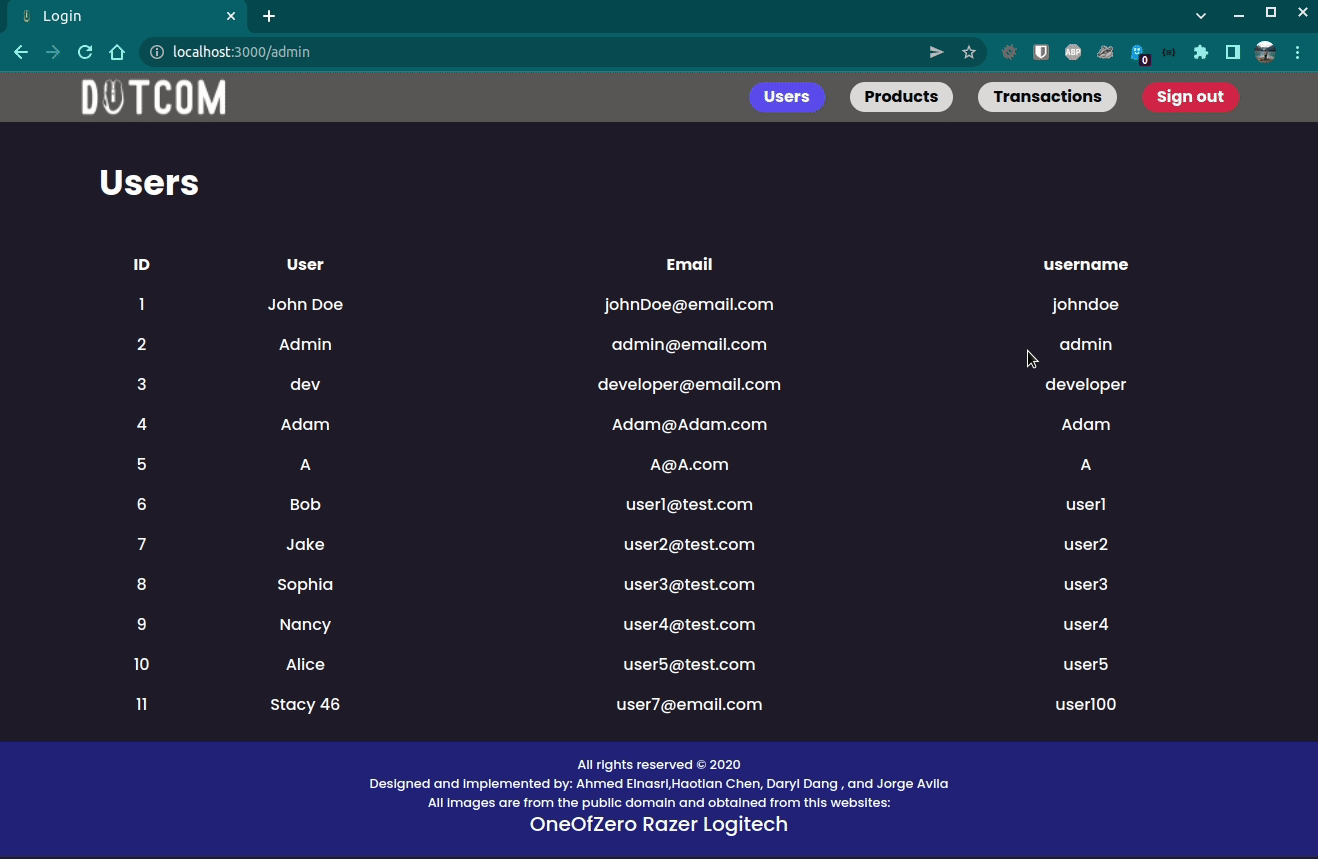Open the Adblock Plus extension icon
This screenshot has width=1318, height=859.
tap(1073, 51)
